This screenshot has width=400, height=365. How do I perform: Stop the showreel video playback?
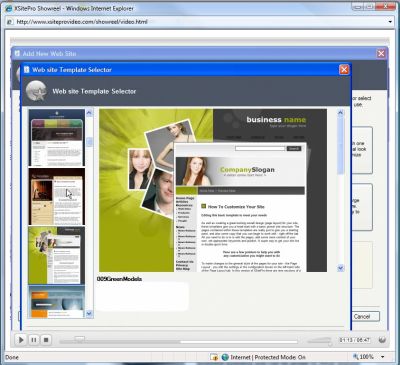click(x=46, y=340)
